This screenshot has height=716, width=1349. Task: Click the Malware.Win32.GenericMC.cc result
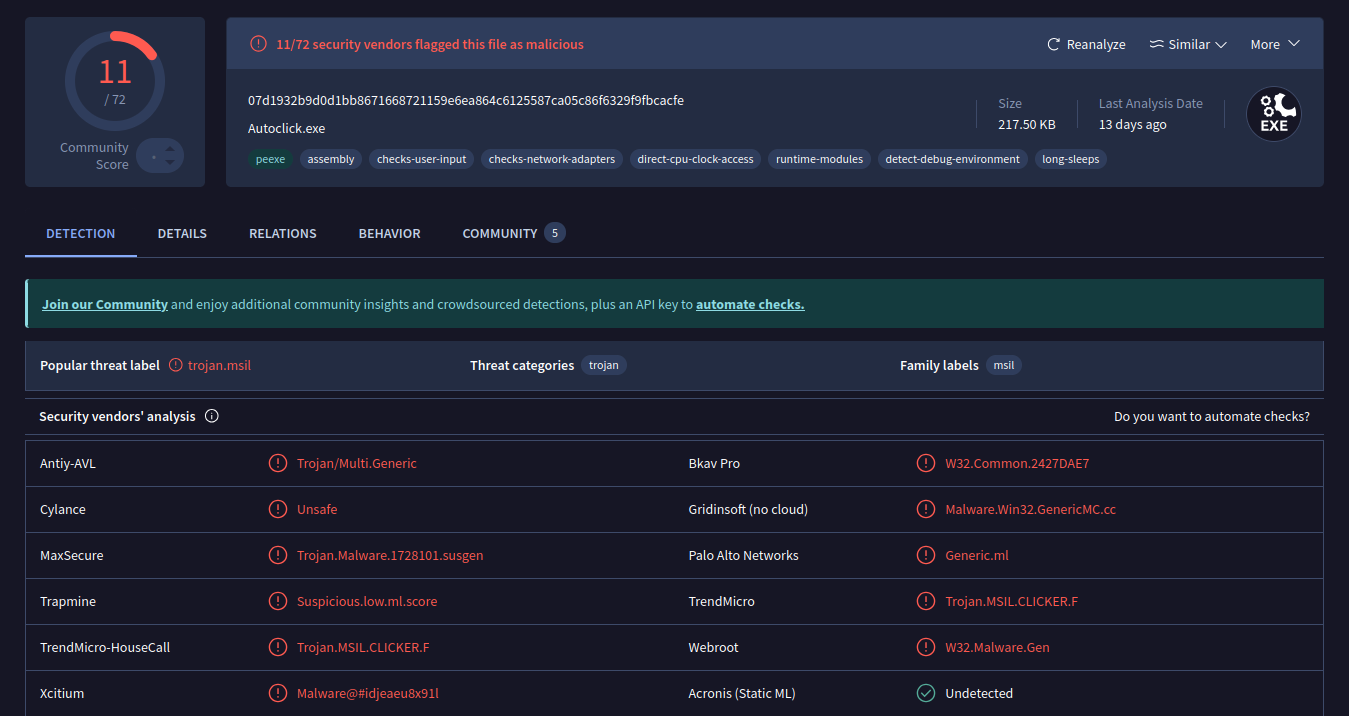pos(1031,509)
